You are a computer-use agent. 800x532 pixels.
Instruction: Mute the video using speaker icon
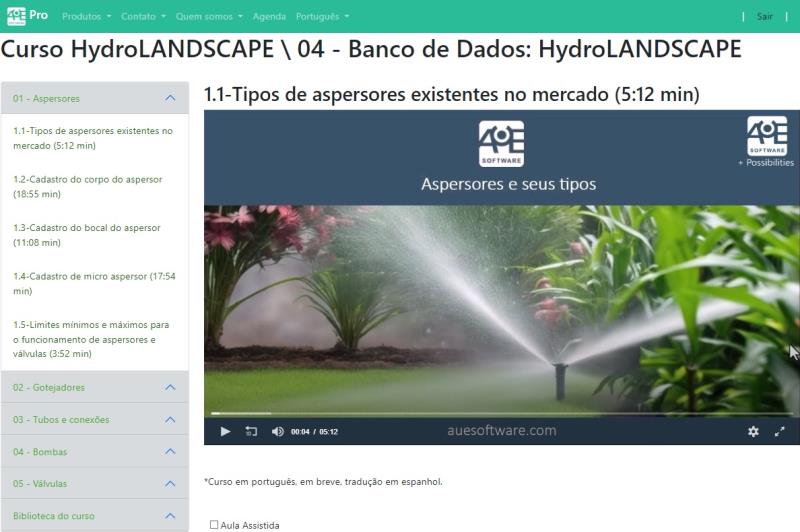278,432
